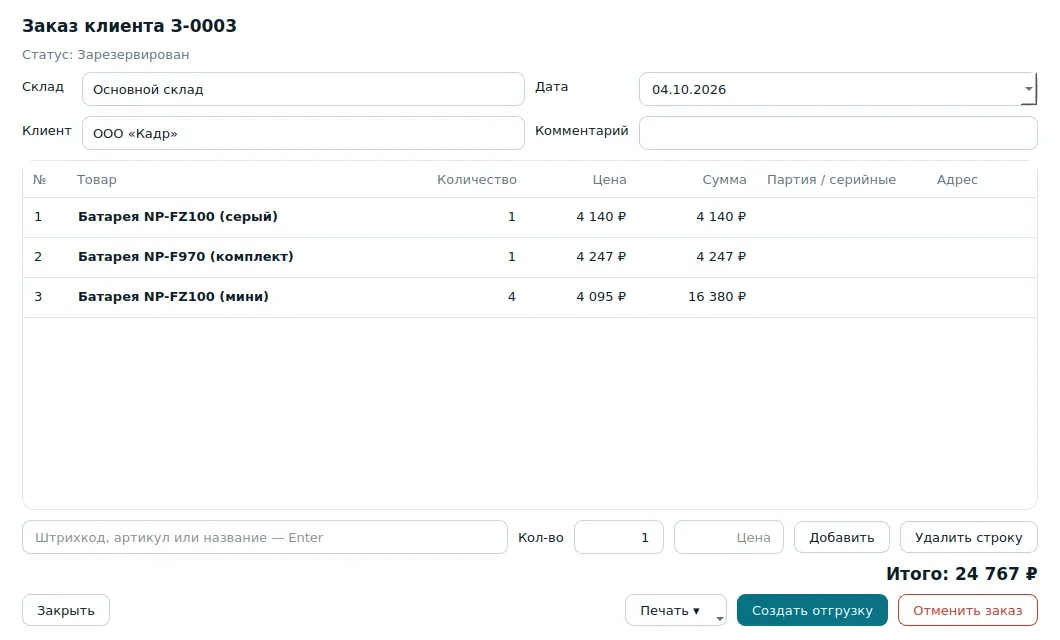Select the Кол-во quantity field
Image resolution: width=1060 pixels, height=640 pixels.
[x=619, y=537]
